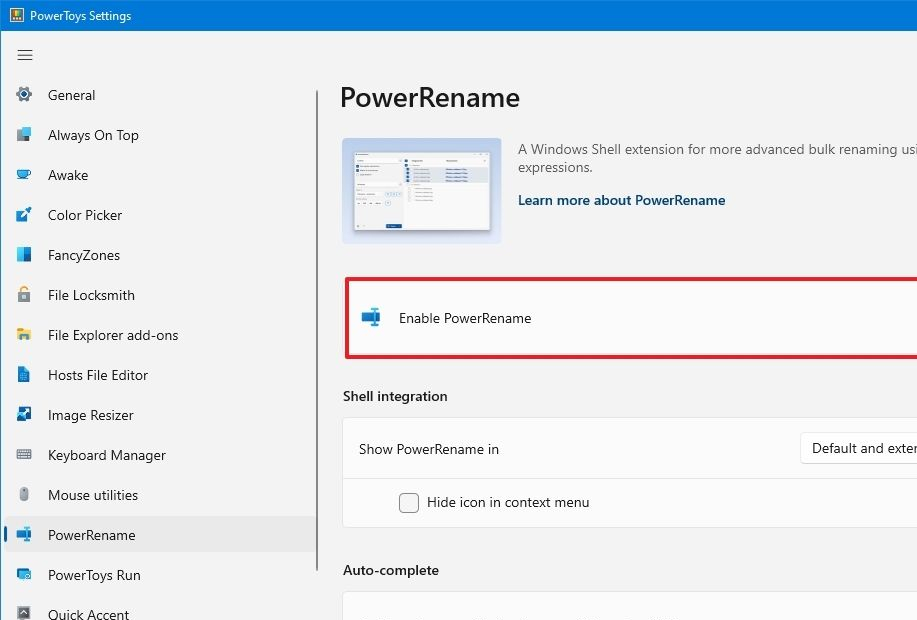The width and height of the screenshot is (917, 620).
Task: Open the hamburger navigation menu
Action: [25, 55]
